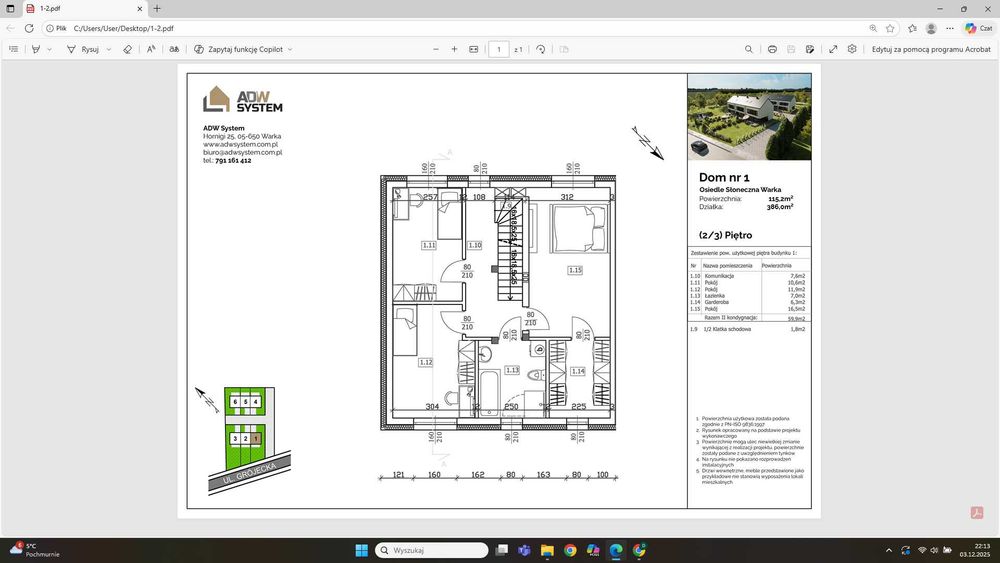The height and width of the screenshot is (563, 1000).
Task: Click the page number input field
Action: (x=499, y=49)
